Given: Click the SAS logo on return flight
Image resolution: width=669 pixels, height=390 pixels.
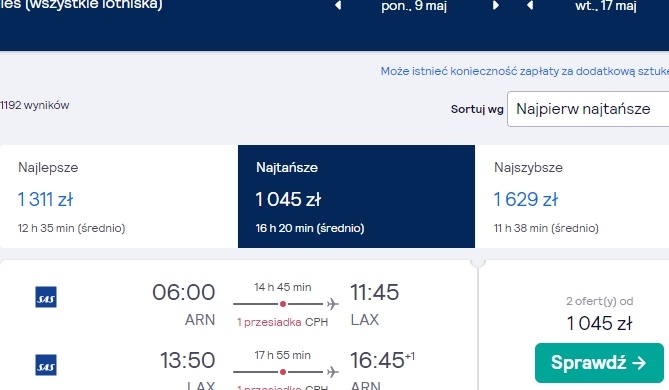Looking at the screenshot, I should coord(46,365).
